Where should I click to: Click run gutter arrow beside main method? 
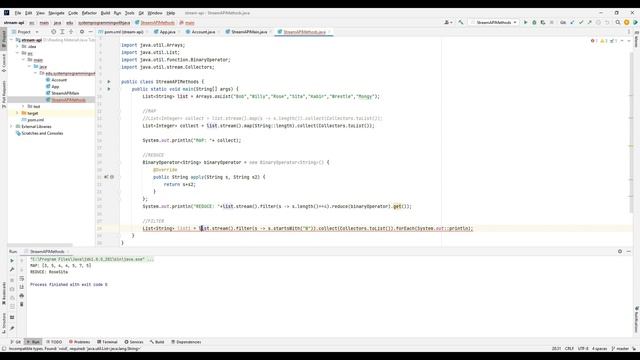[x=109, y=89]
